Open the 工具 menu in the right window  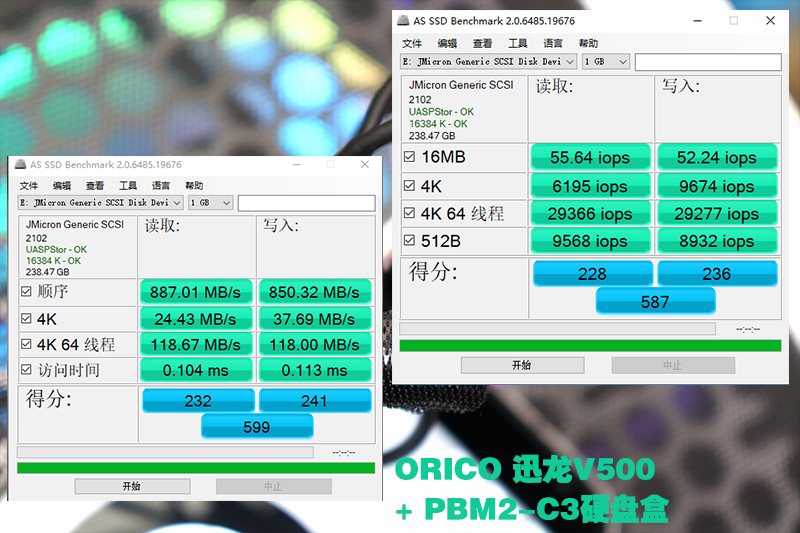[x=517, y=43]
